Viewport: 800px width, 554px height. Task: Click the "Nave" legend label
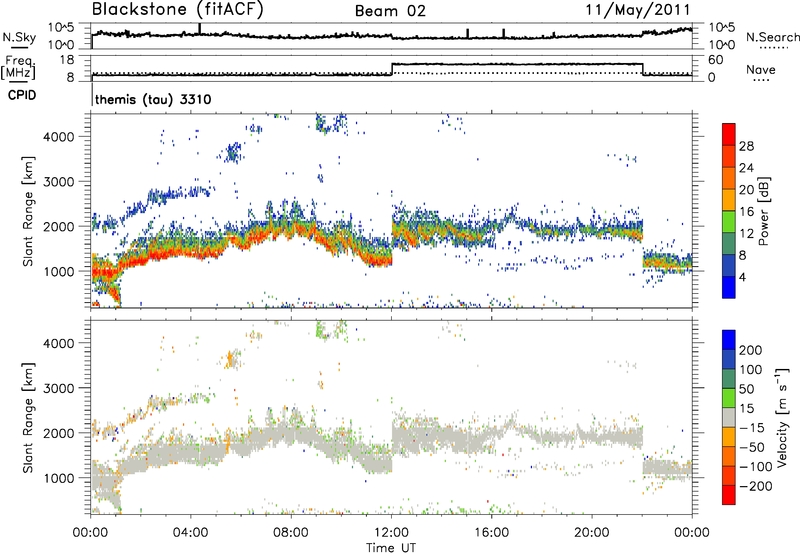tap(761, 69)
